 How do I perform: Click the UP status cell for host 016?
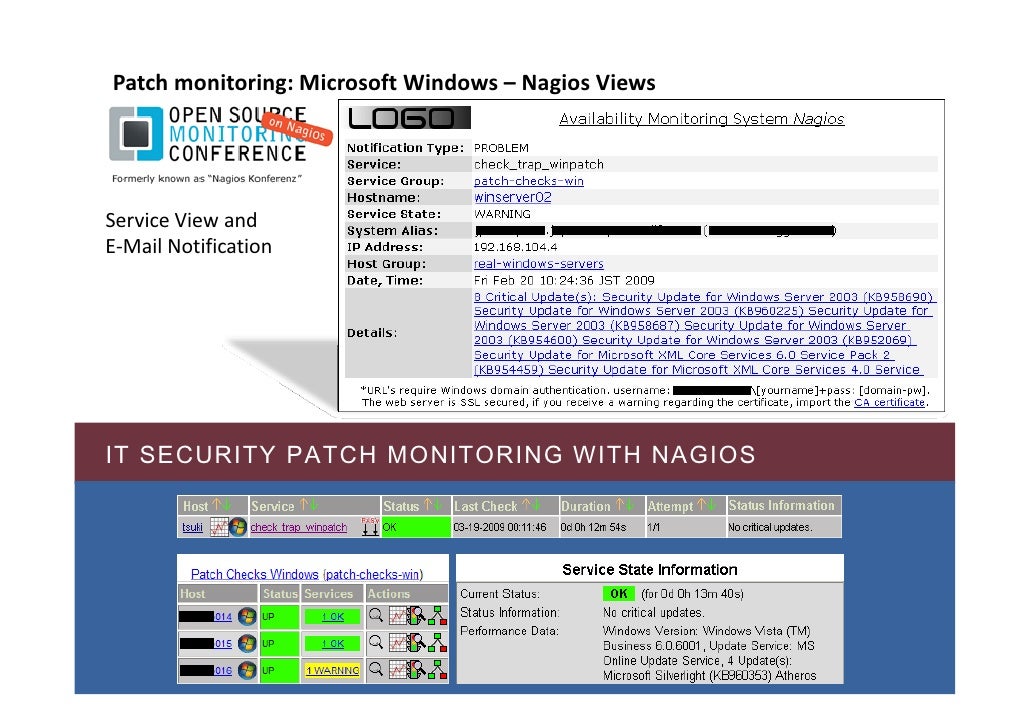click(279, 670)
